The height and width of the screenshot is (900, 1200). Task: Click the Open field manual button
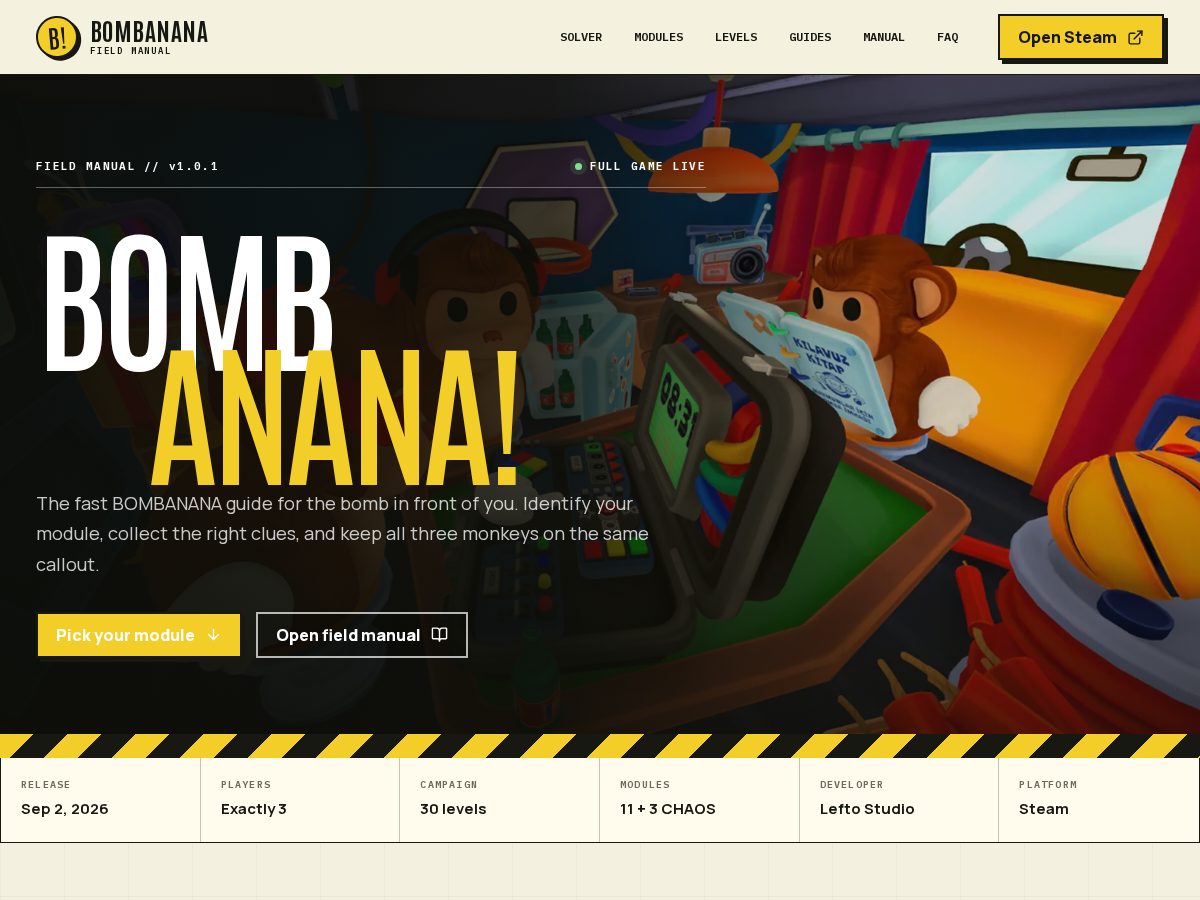click(x=362, y=635)
